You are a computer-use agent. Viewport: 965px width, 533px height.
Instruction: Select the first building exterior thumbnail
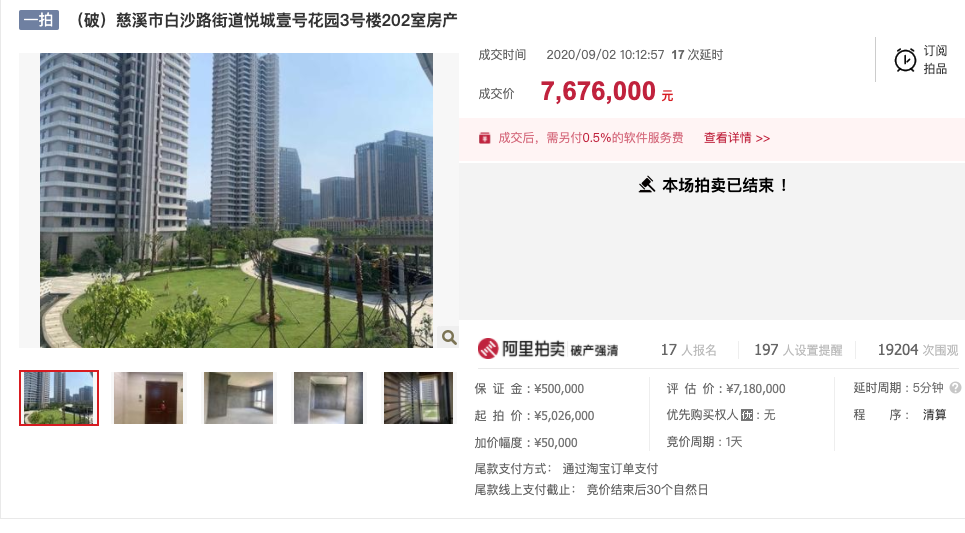[x=59, y=398]
